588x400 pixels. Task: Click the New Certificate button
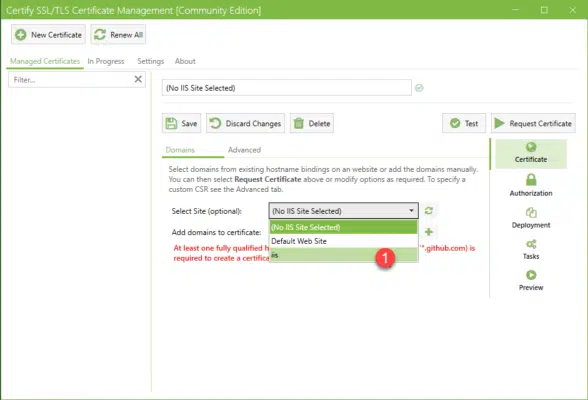48,34
